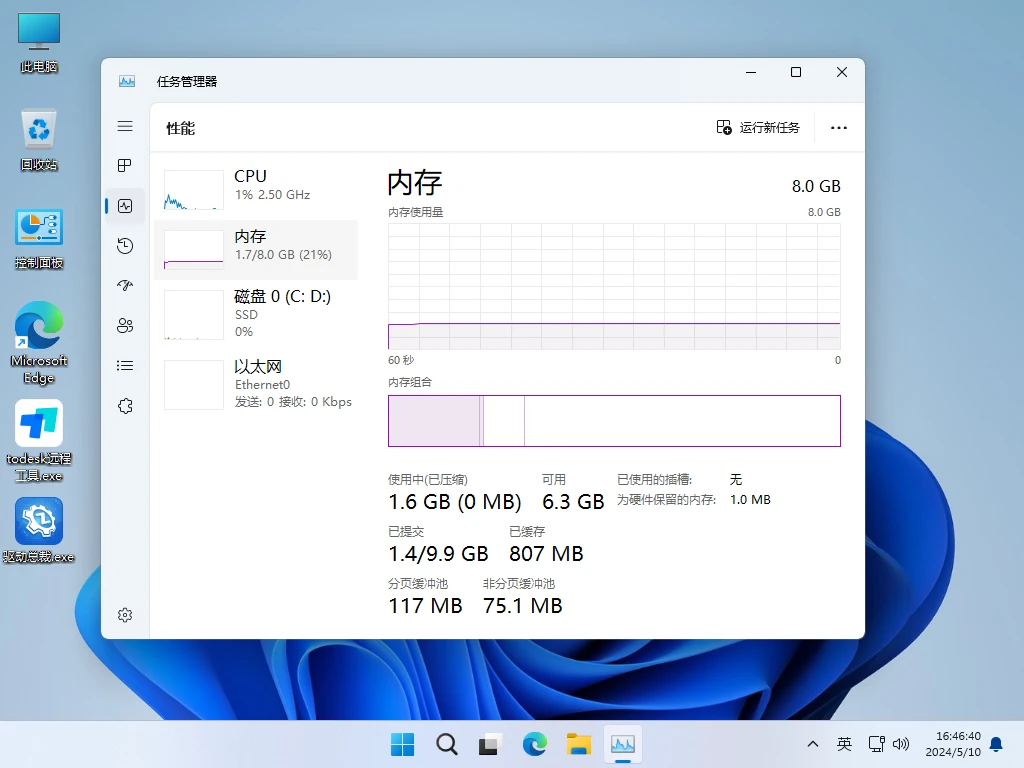Open Users page sidebar icon
The width and height of the screenshot is (1024, 768).
tap(125, 326)
